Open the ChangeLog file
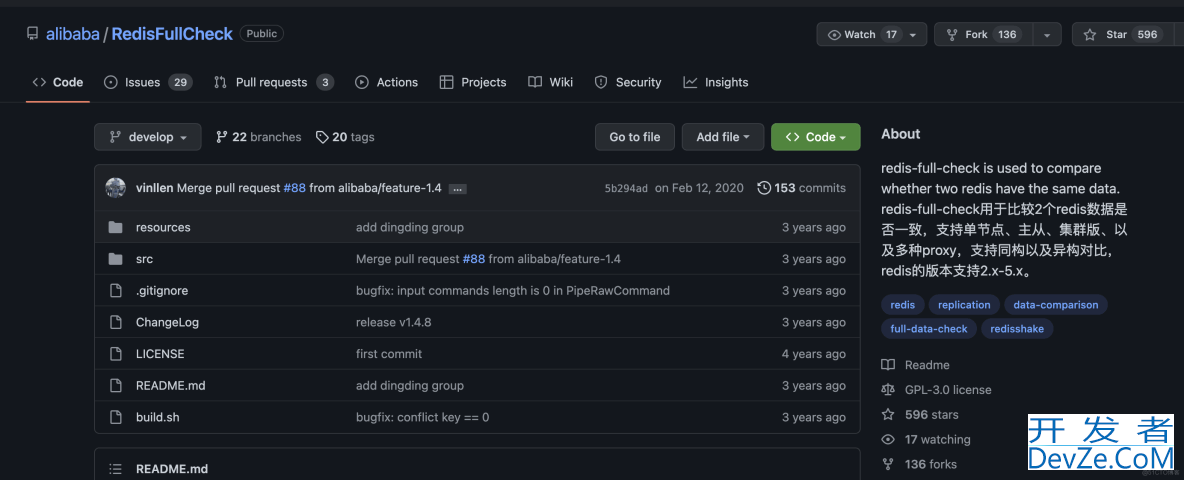The height and width of the screenshot is (480, 1184). click(x=168, y=322)
